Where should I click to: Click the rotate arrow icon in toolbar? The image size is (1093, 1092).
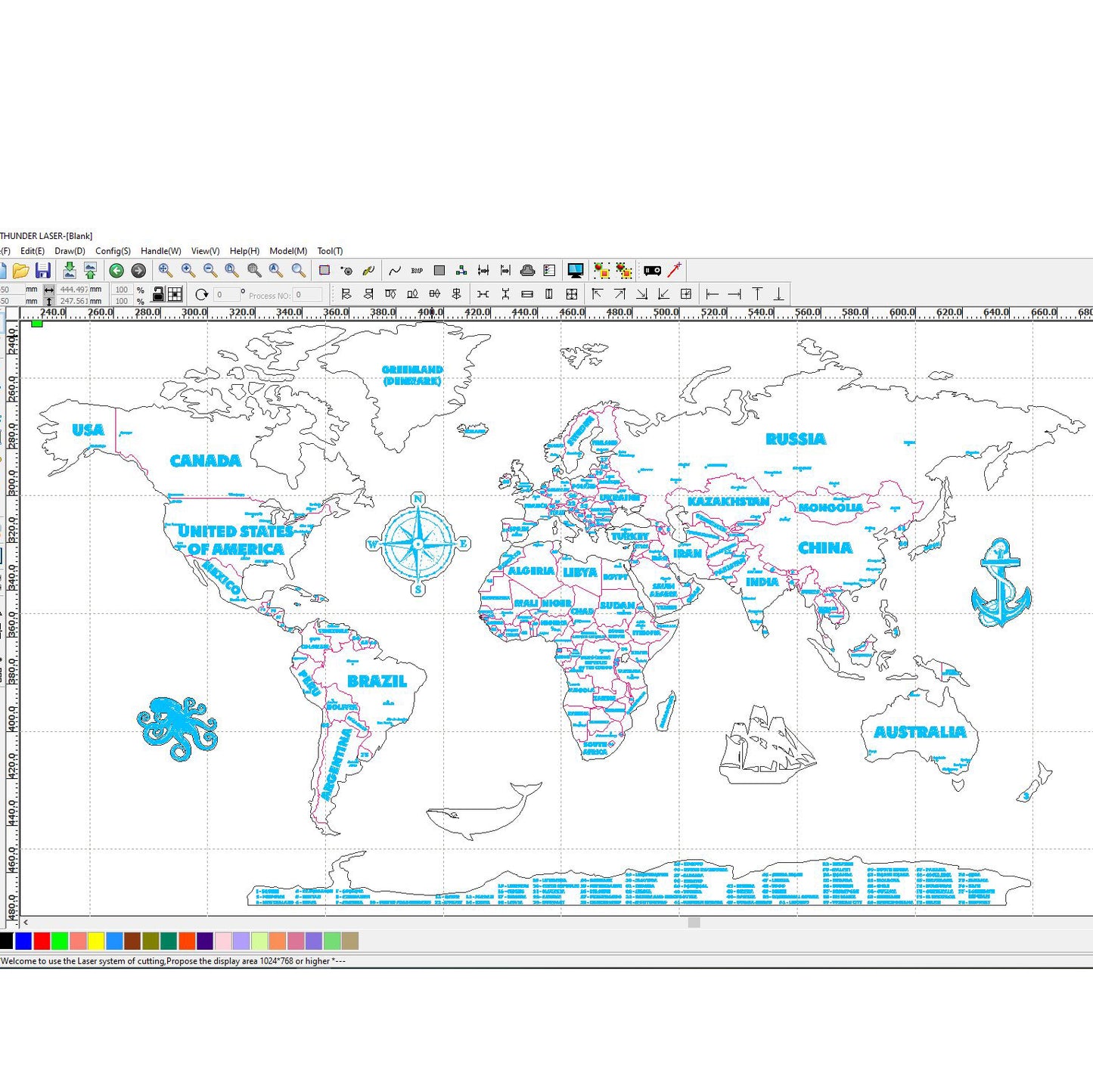click(201, 294)
